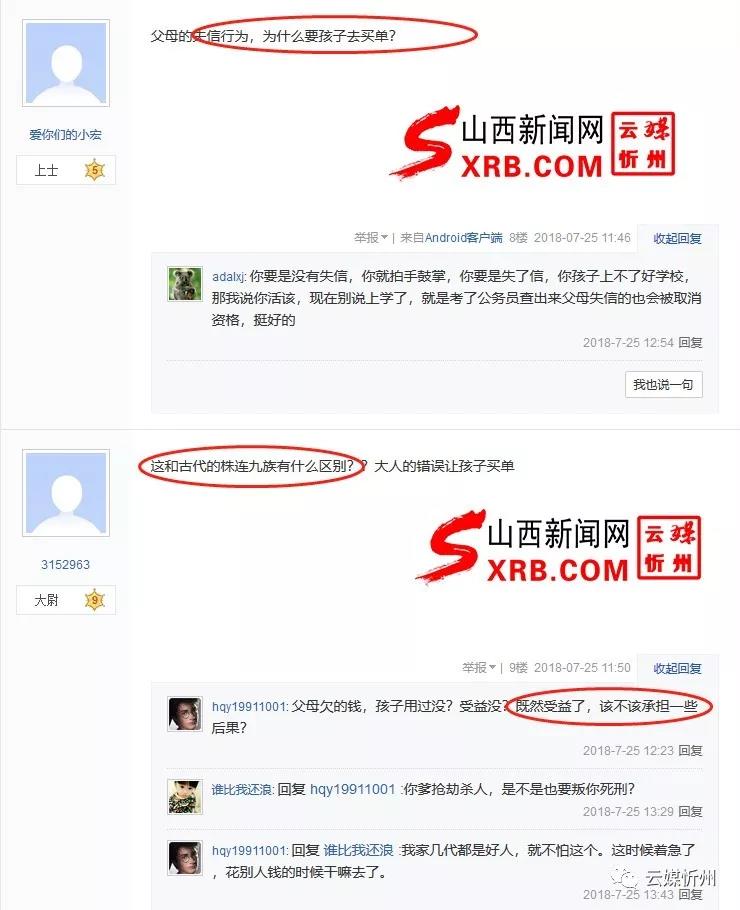Open the profile link 爱你们的小宏
Image resolution: width=740 pixels, height=910 pixels.
point(65,135)
